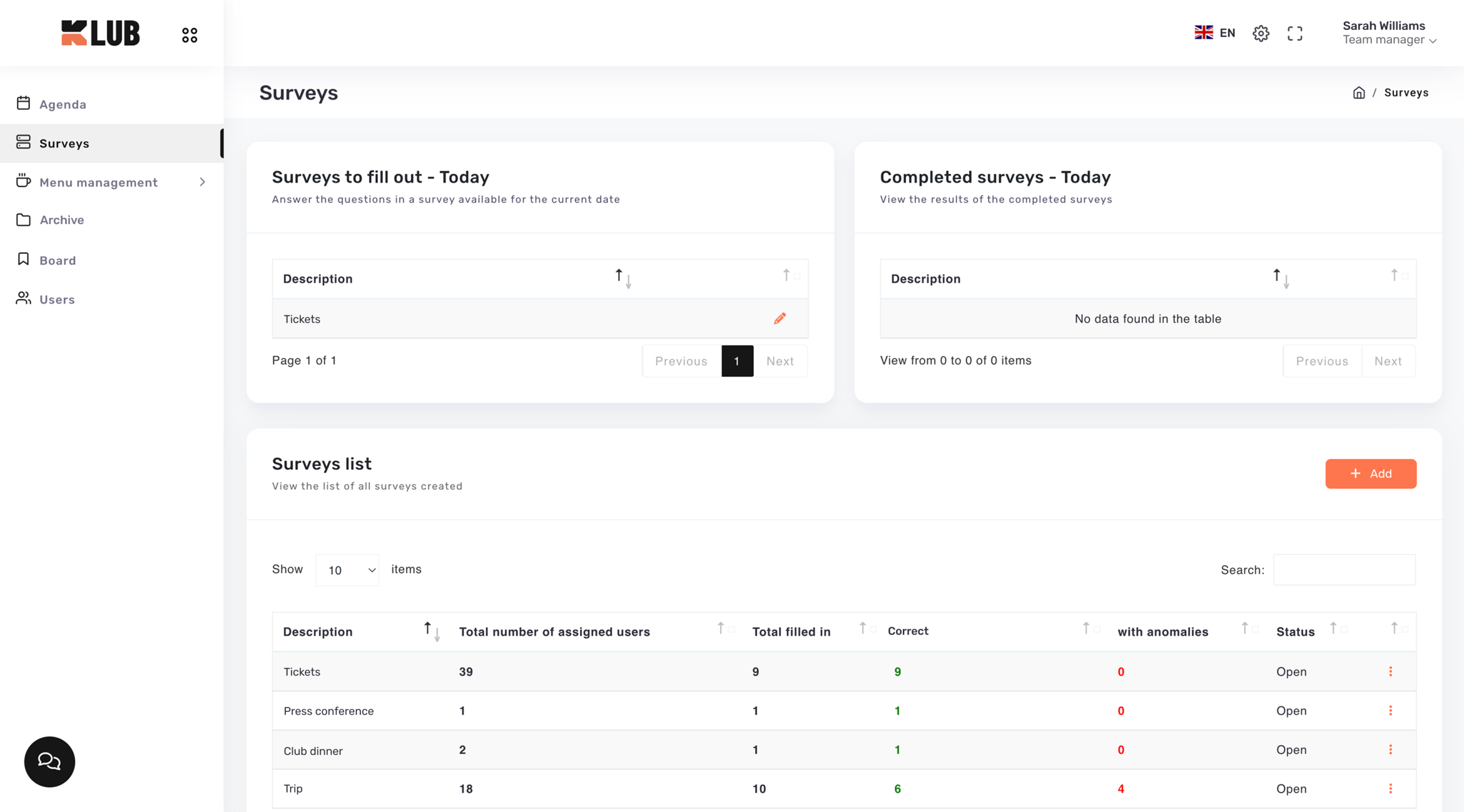Open the settings gear icon
The height and width of the screenshot is (812, 1464).
coord(1260,33)
